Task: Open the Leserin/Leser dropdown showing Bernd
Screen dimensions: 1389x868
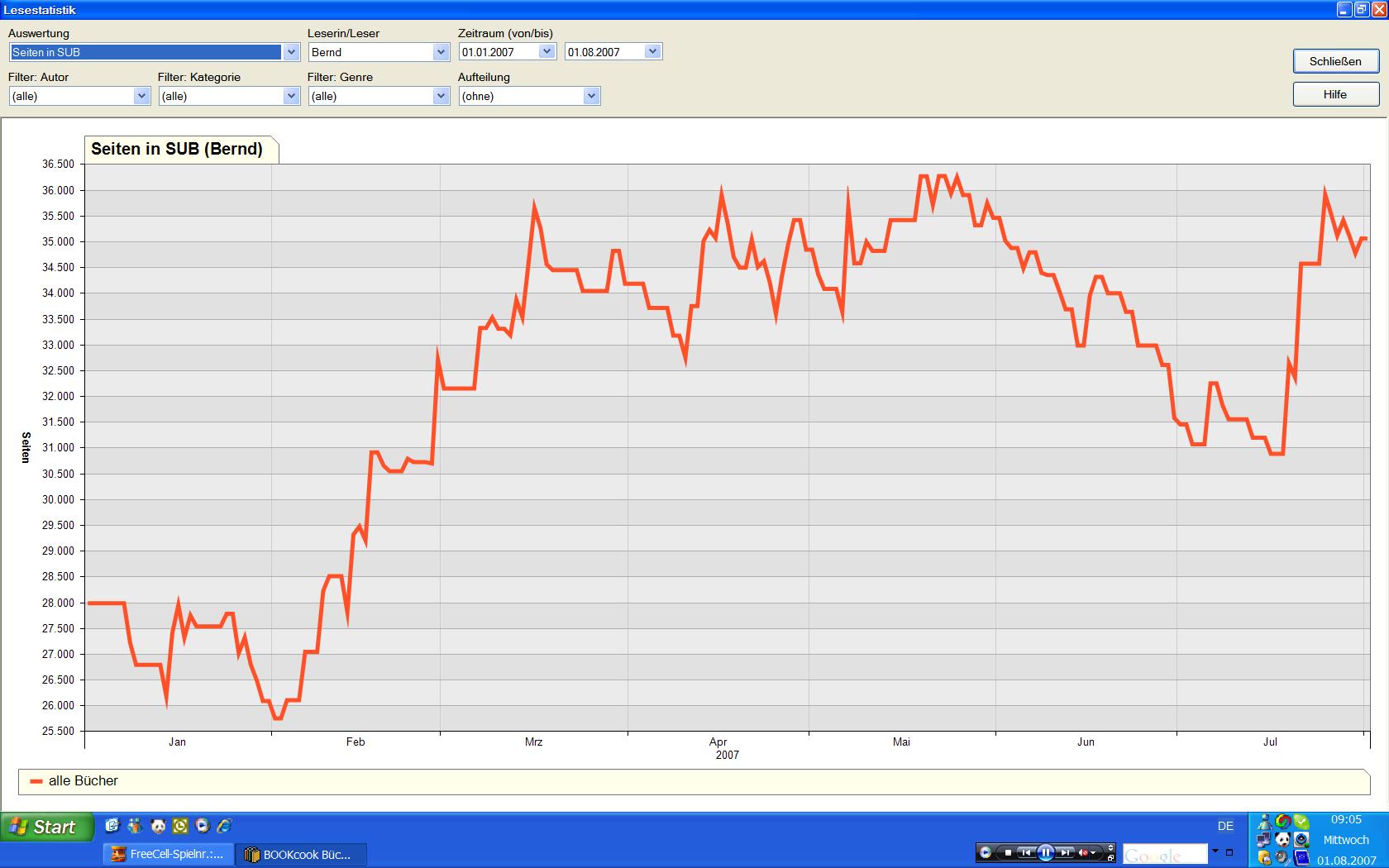Action: coord(441,52)
